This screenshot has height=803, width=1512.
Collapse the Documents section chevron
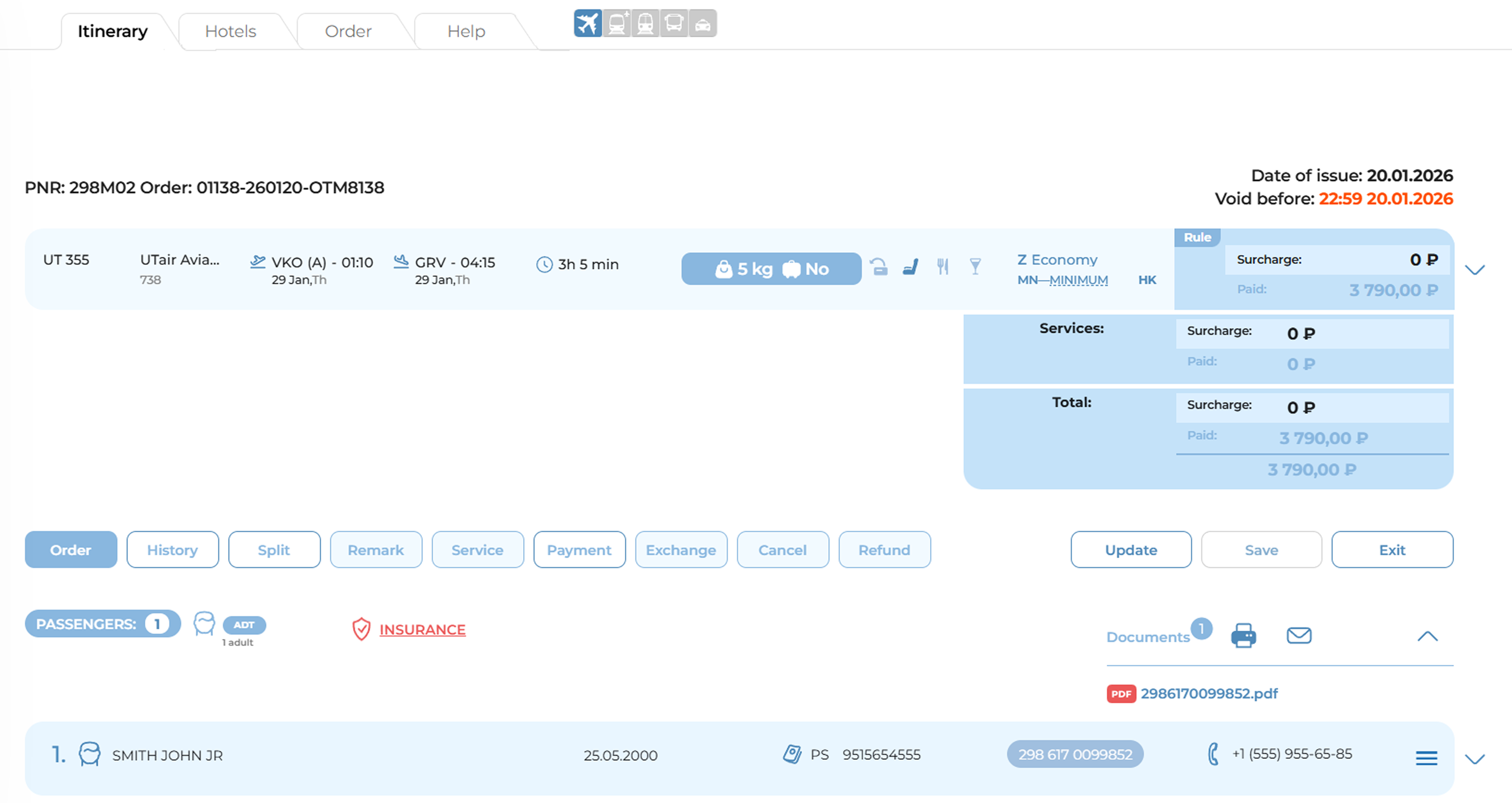pyautogui.click(x=1428, y=636)
